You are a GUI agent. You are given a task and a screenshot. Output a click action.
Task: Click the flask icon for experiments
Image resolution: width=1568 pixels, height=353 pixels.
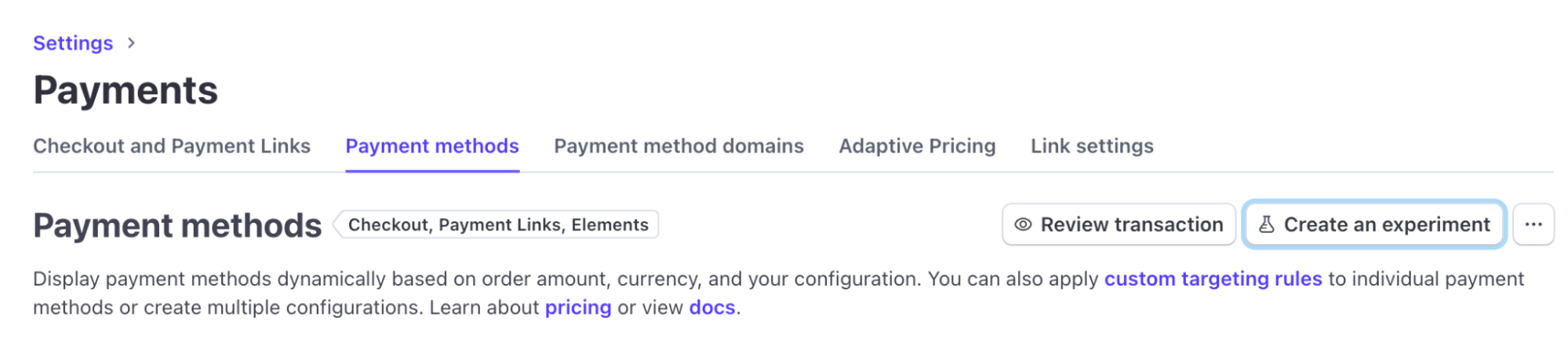pyautogui.click(x=1266, y=224)
